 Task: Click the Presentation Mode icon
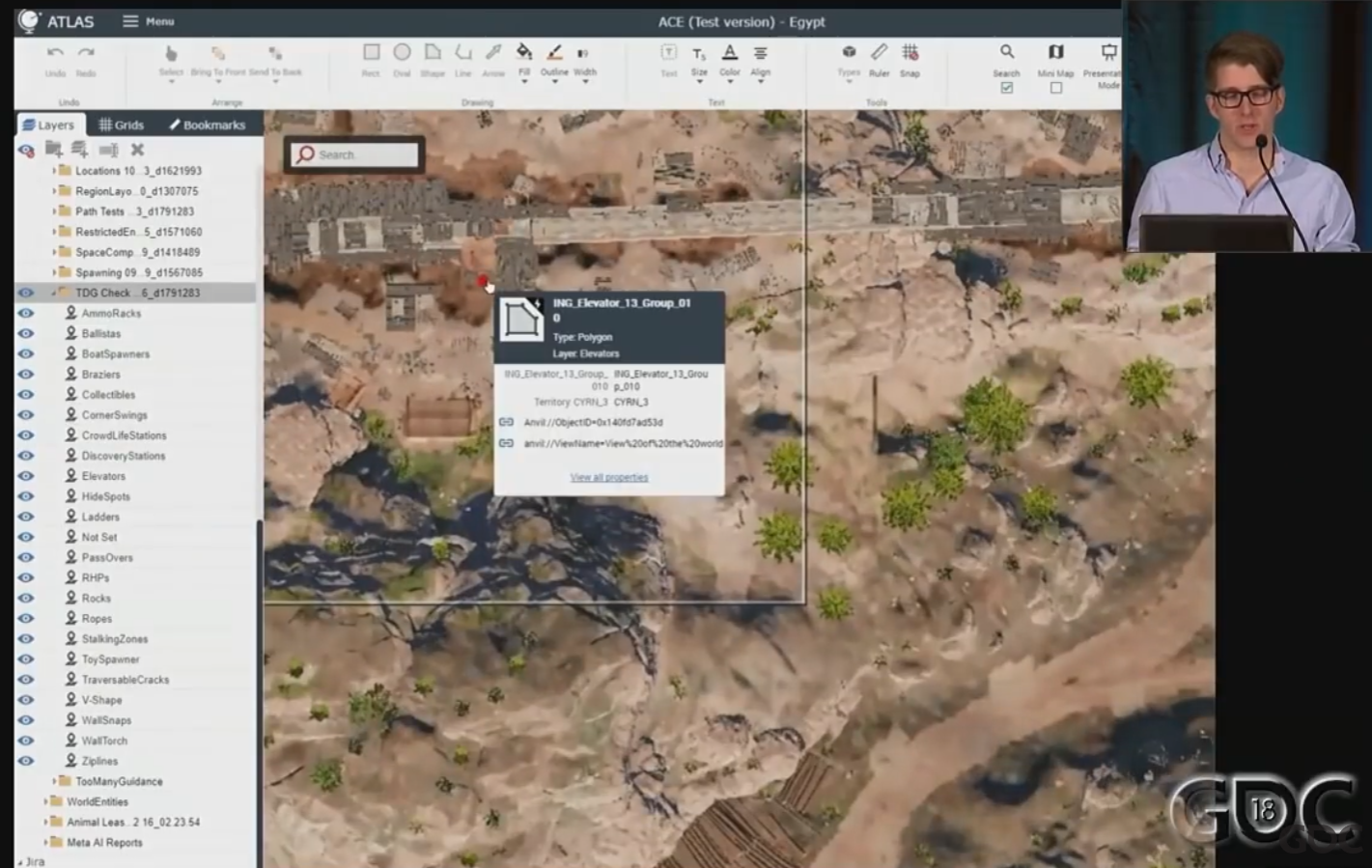click(1108, 52)
